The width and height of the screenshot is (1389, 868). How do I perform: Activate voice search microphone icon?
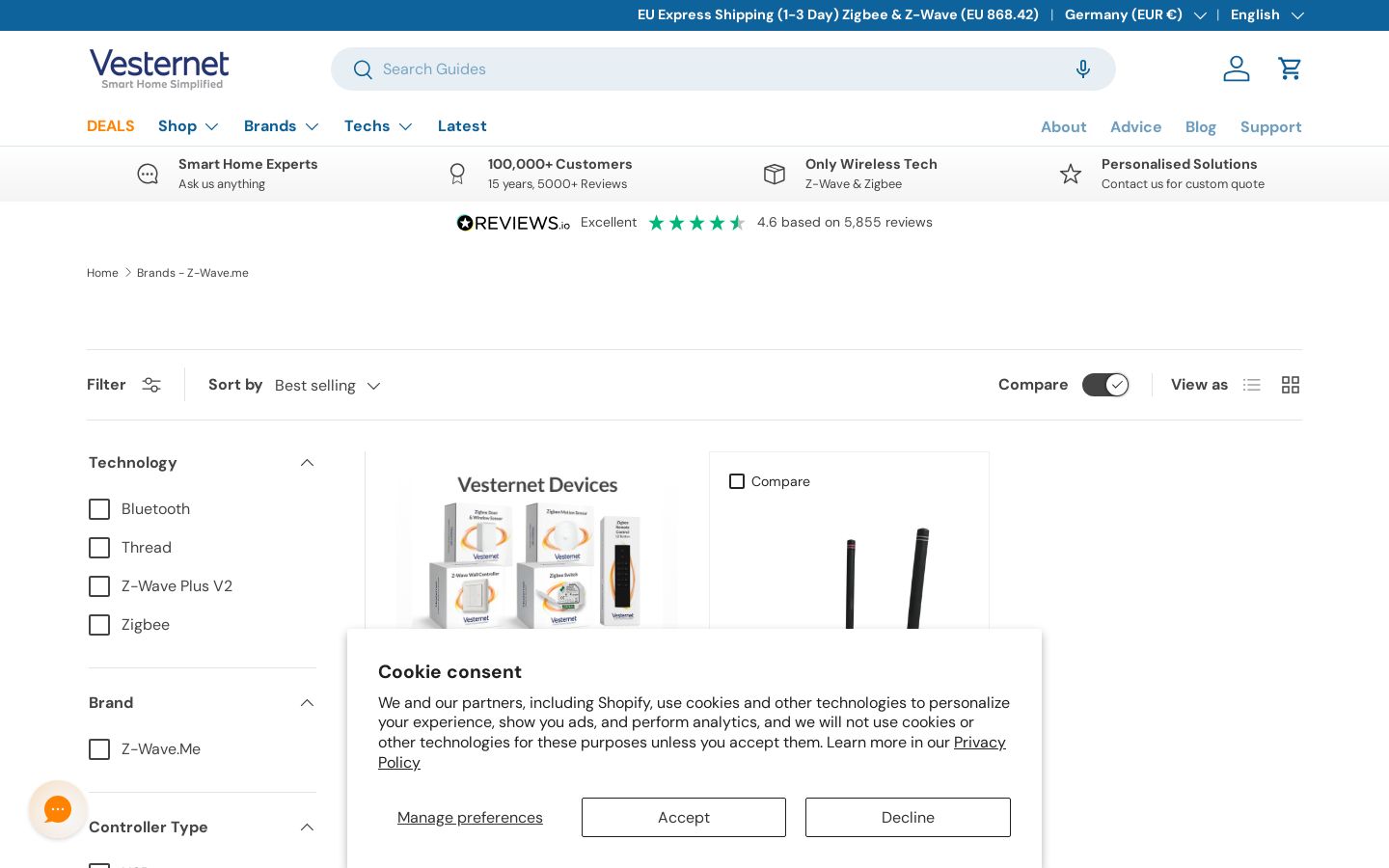(1083, 68)
